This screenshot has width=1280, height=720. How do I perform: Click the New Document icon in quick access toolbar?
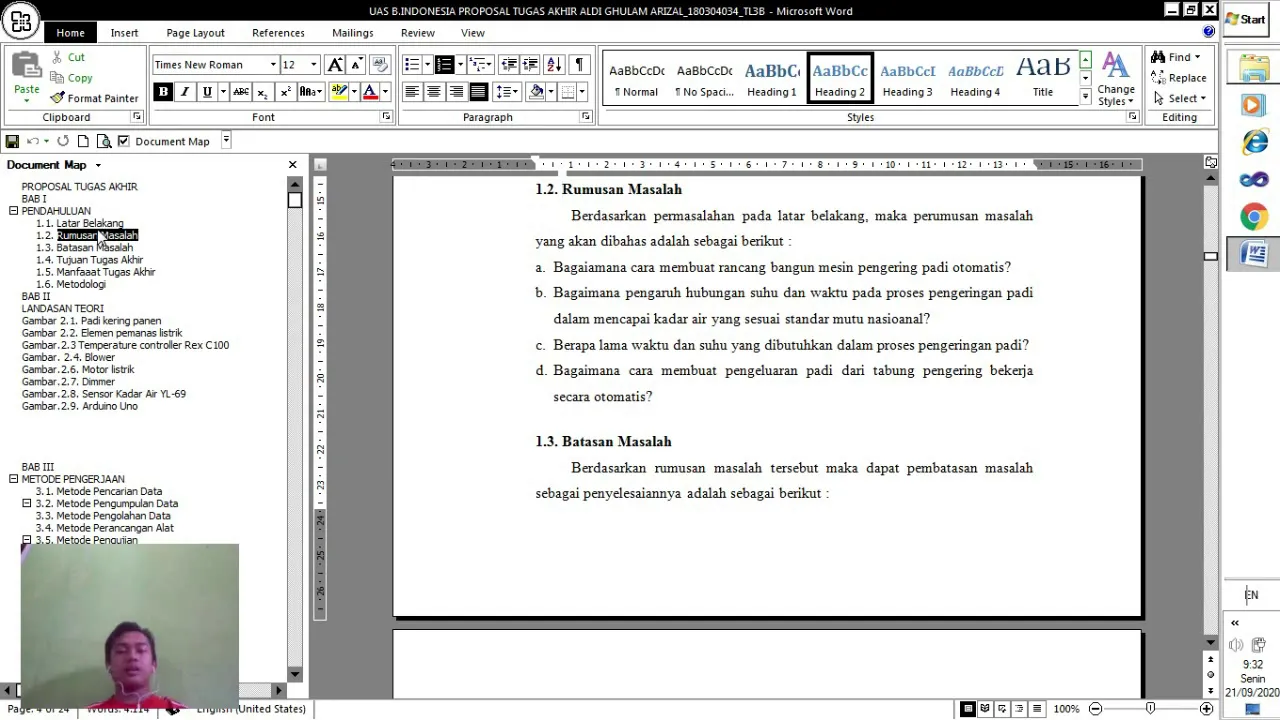pyautogui.click(x=83, y=141)
